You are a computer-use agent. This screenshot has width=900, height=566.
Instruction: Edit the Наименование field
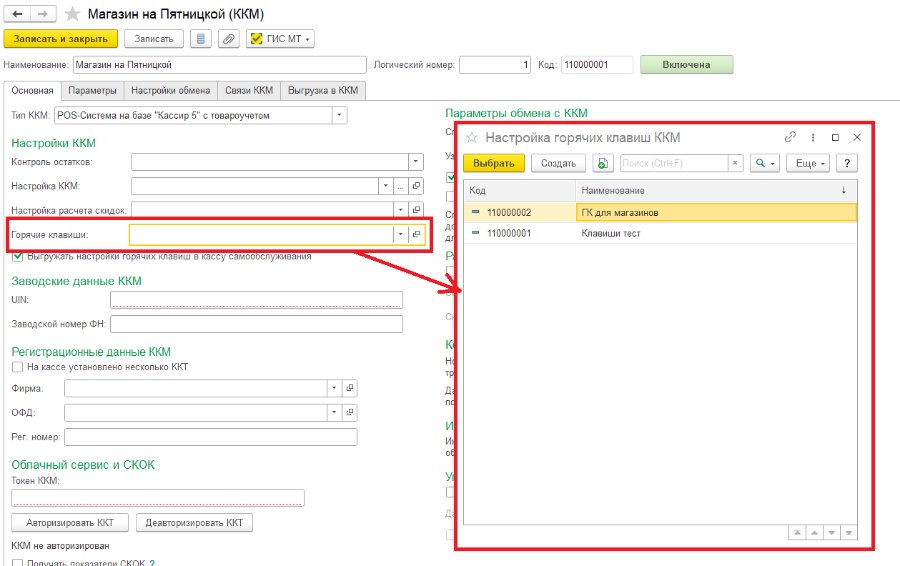pyautogui.click(x=220, y=65)
